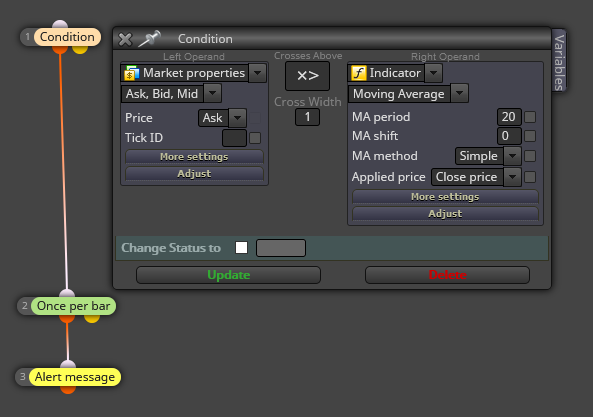This screenshot has width=593, height=417.
Task: Open the Moving Average dropdown
Action: pyautogui.click(x=459, y=93)
